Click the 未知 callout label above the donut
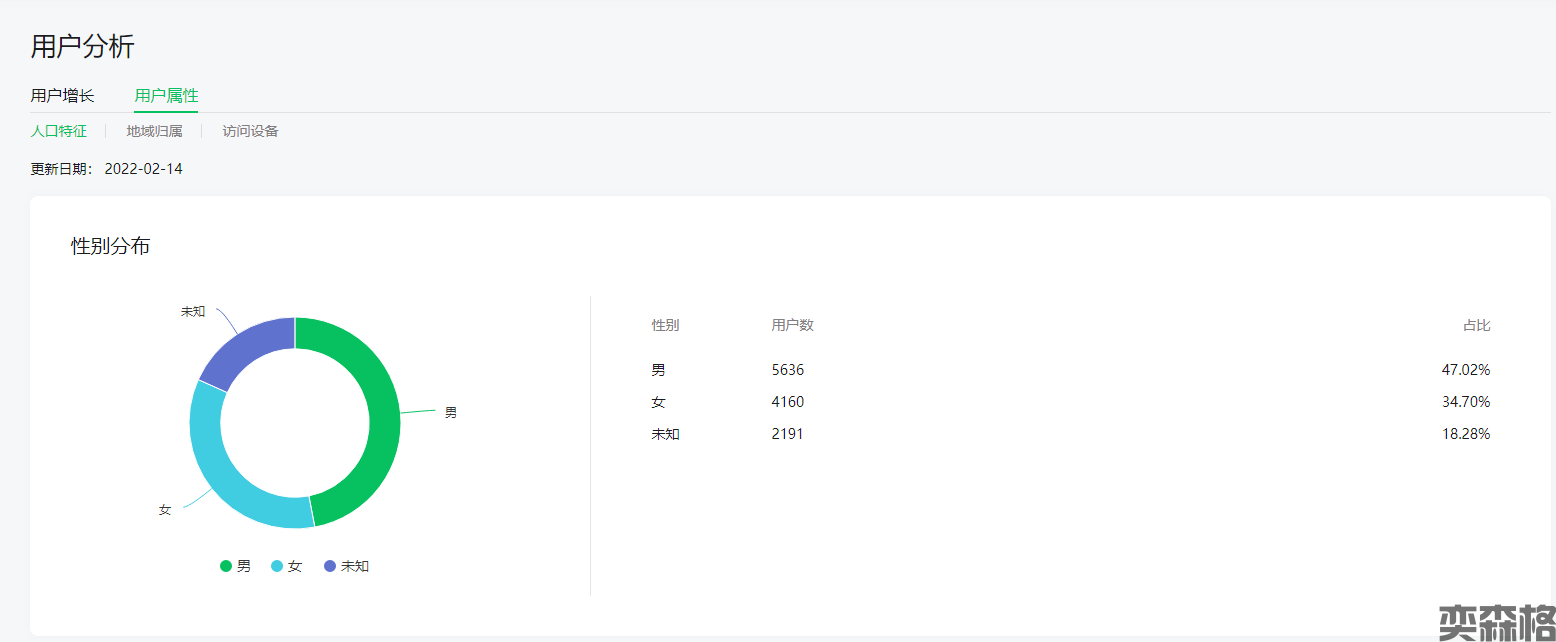This screenshot has width=1556, height=642. tap(193, 311)
